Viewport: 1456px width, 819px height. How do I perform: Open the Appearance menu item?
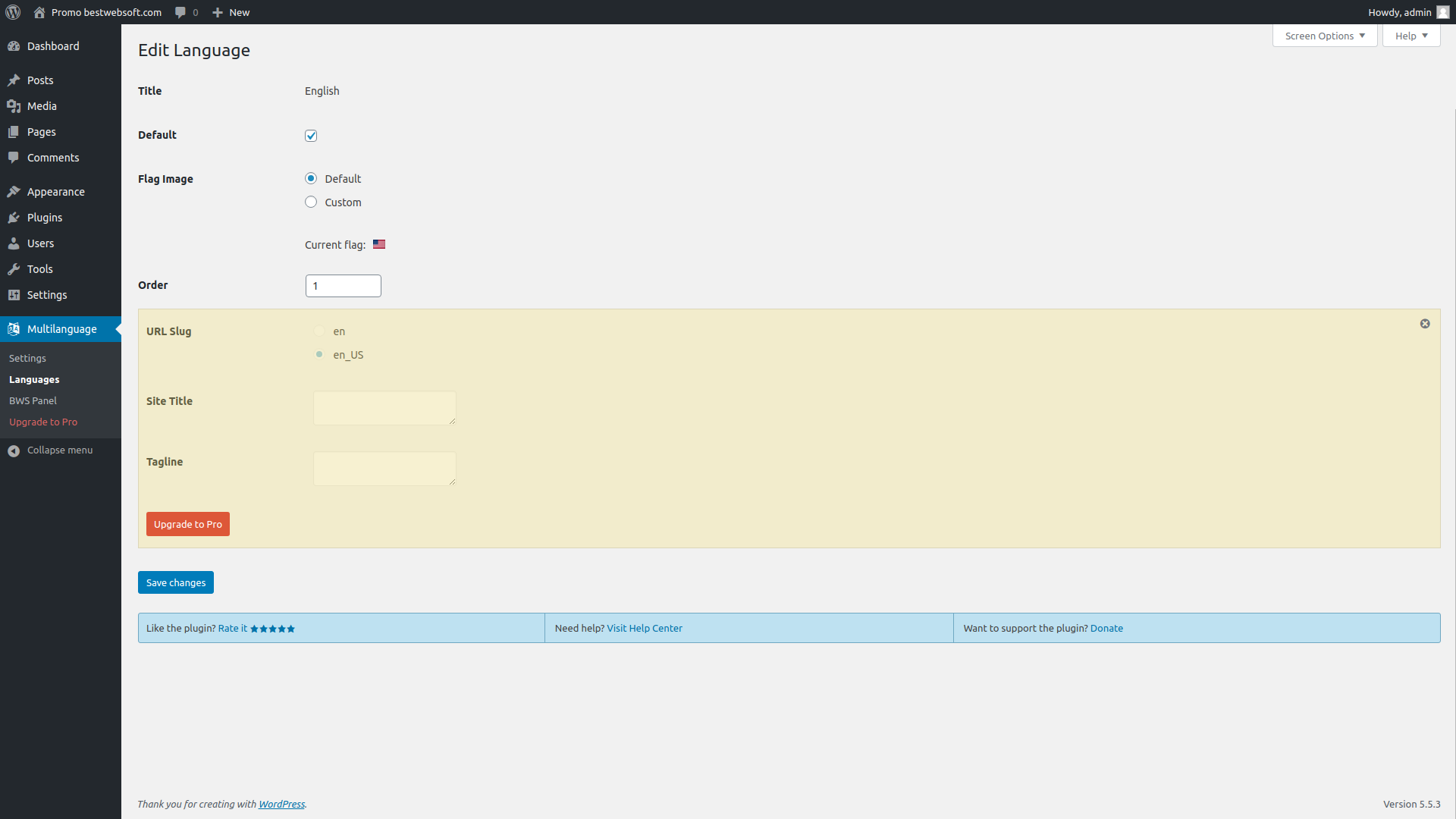55,192
